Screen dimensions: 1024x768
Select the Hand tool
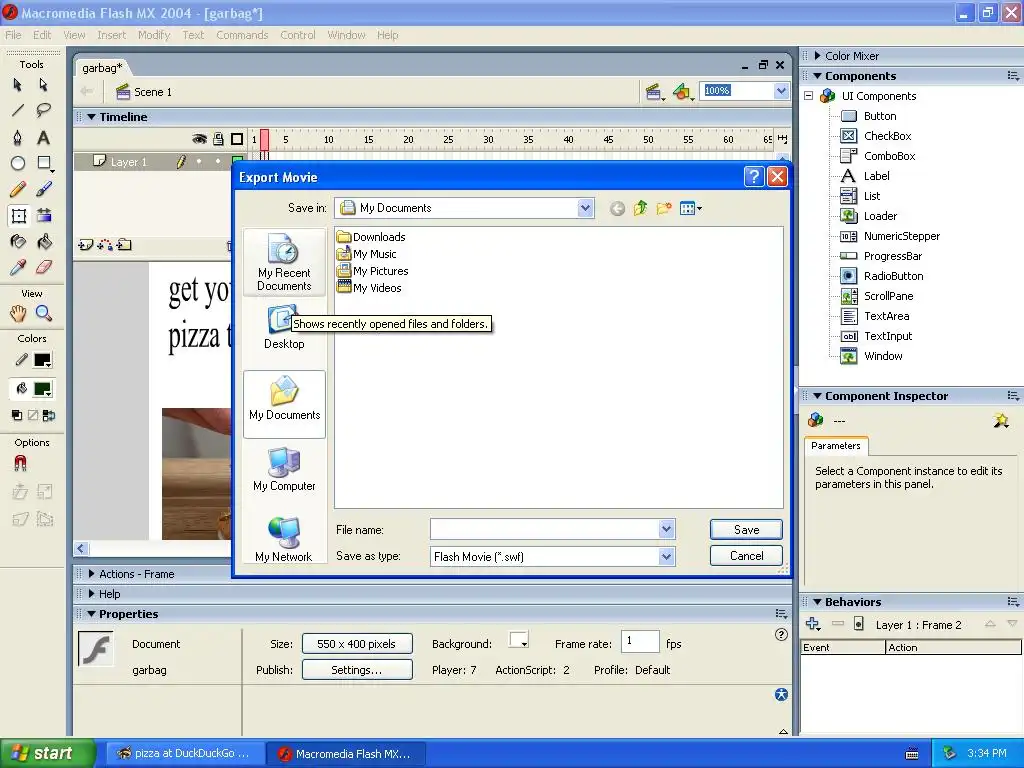point(18,313)
